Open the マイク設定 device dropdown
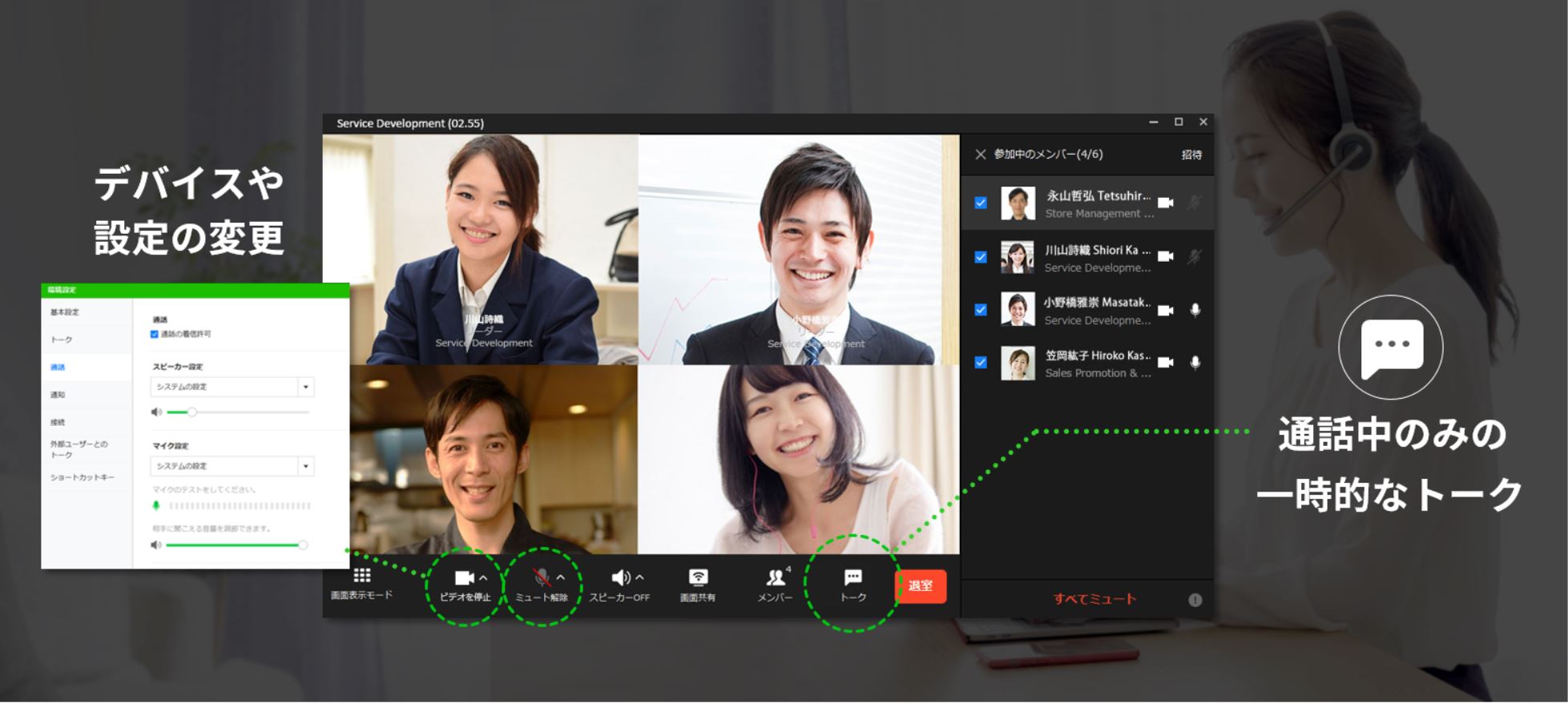1568x703 pixels. pos(305,466)
